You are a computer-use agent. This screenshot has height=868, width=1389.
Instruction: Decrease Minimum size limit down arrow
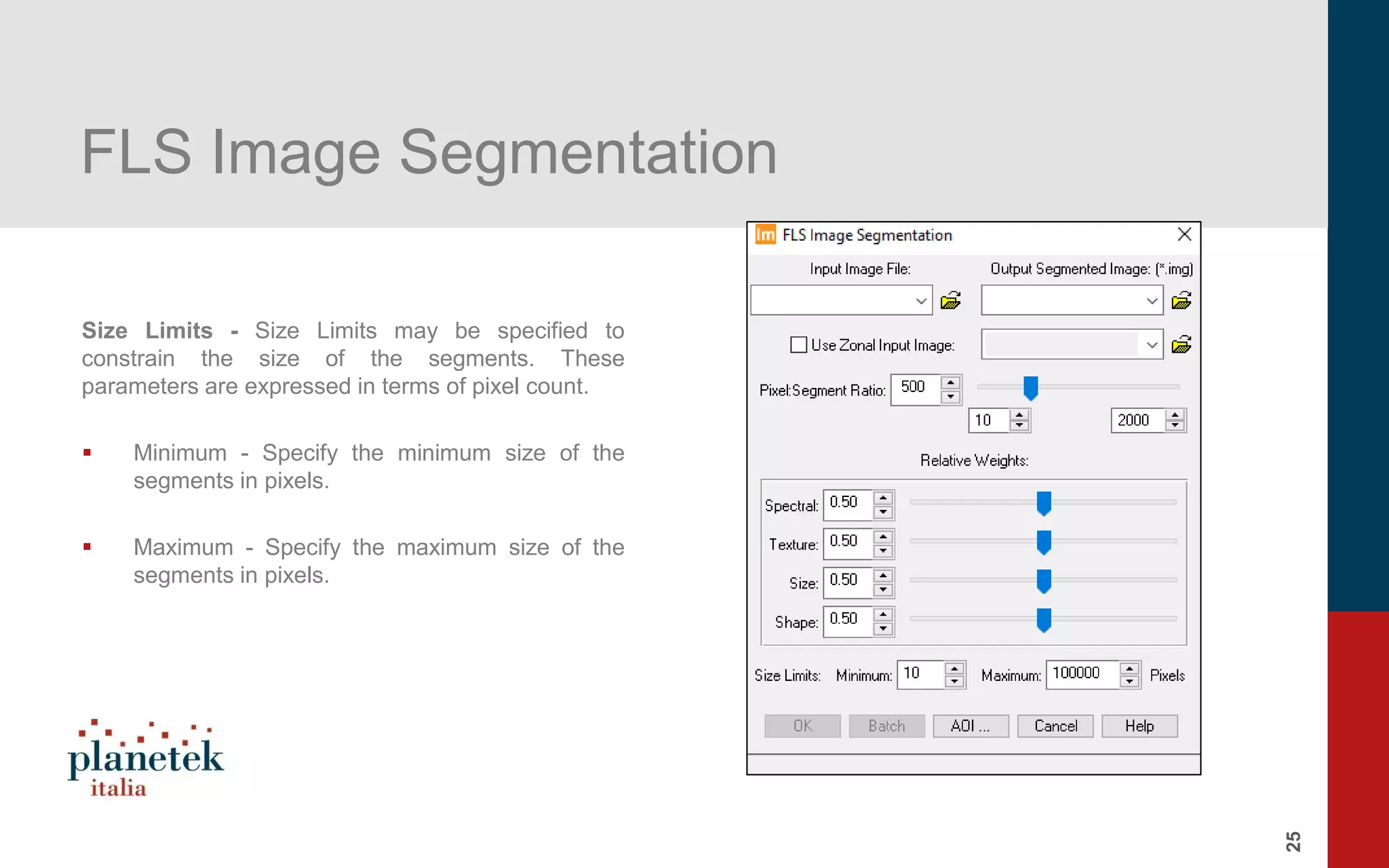[954, 682]
